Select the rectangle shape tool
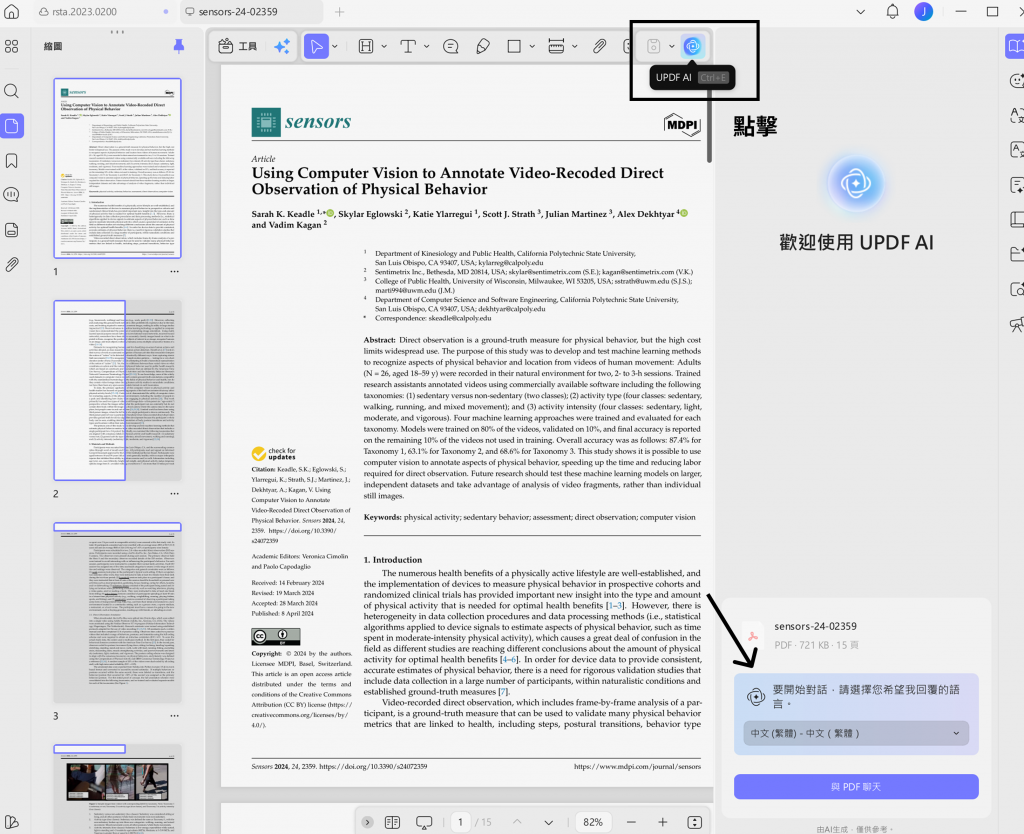 (515, 46)
